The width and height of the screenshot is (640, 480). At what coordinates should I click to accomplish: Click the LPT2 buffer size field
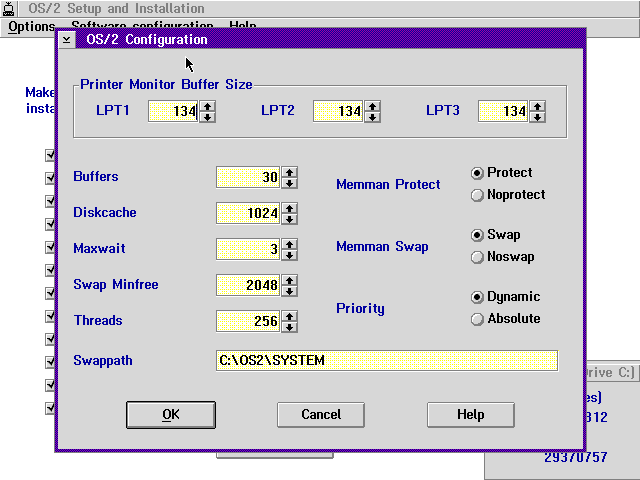pyautogui.click(x=338, y=111)
